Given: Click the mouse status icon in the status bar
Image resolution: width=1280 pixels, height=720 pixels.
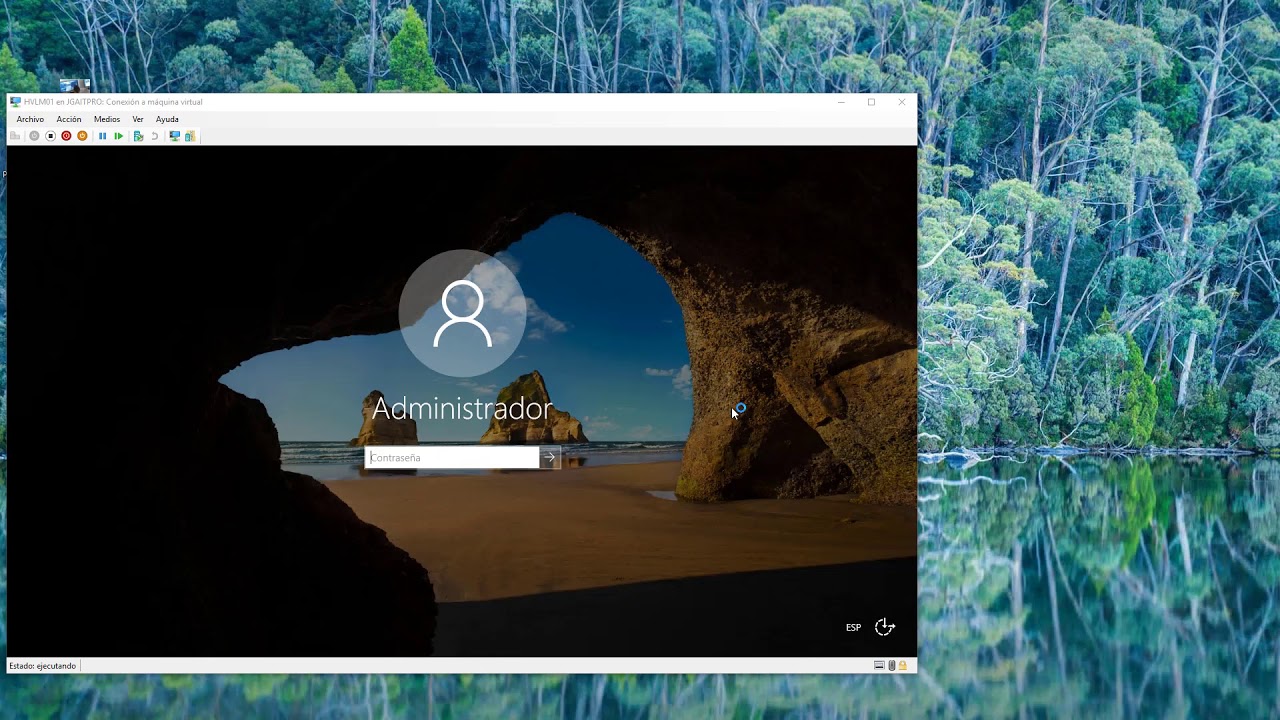Looking at the screenshot, I should [891, 665].
